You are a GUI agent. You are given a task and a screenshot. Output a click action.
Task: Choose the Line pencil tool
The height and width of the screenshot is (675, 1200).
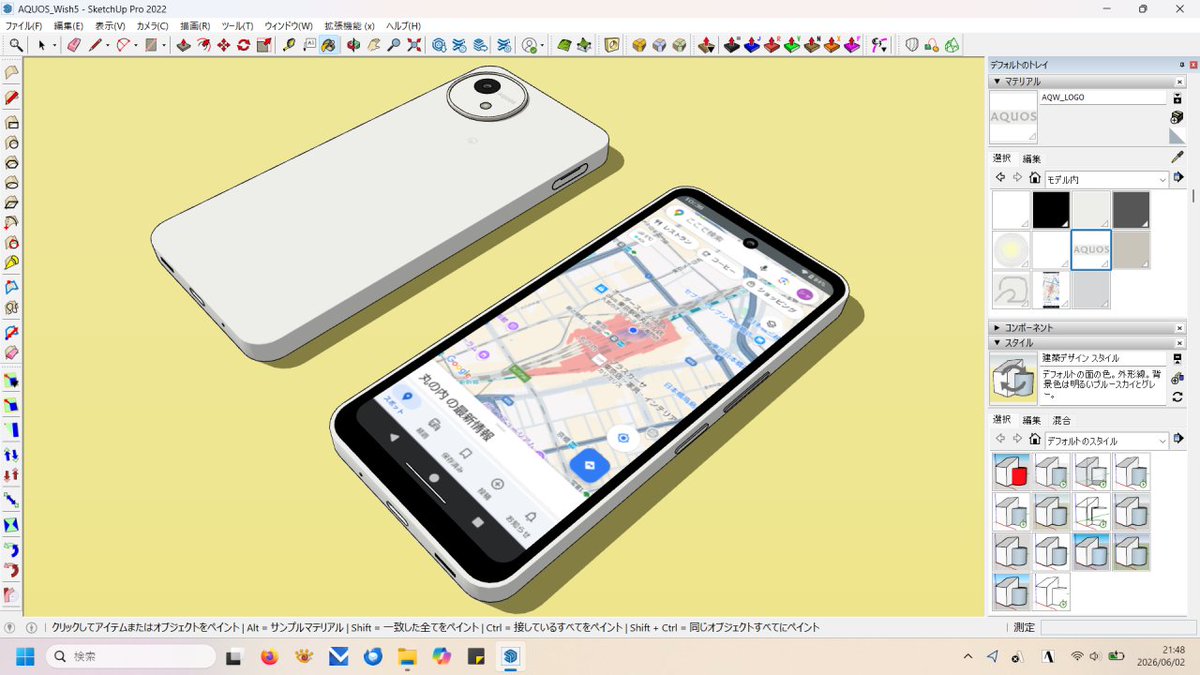click(x=94, y=45)
